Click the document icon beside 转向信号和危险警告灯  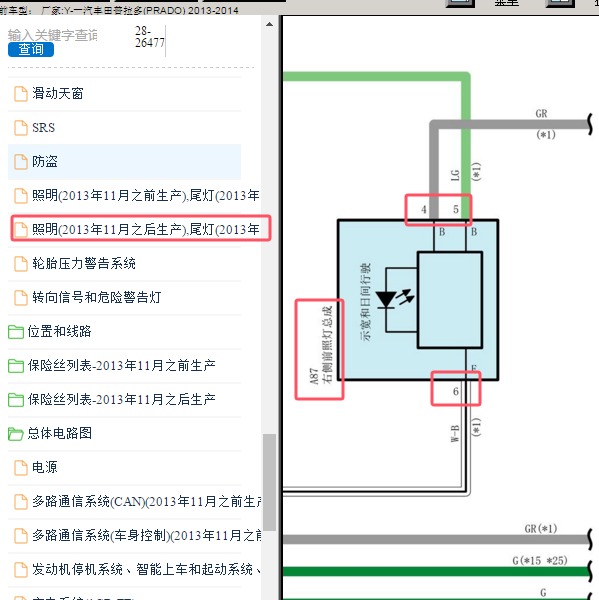[x=21, y=298]
